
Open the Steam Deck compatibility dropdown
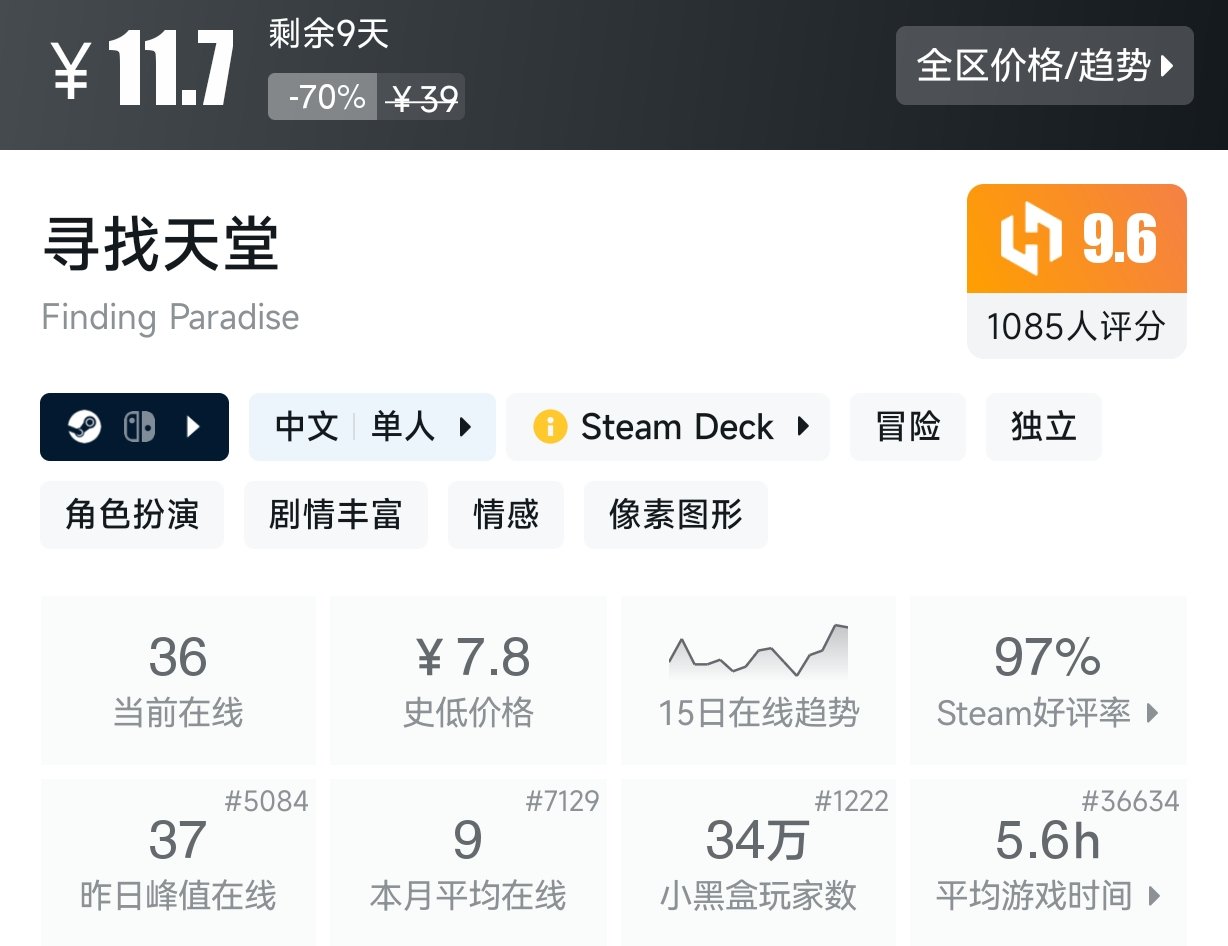[803, 426]
